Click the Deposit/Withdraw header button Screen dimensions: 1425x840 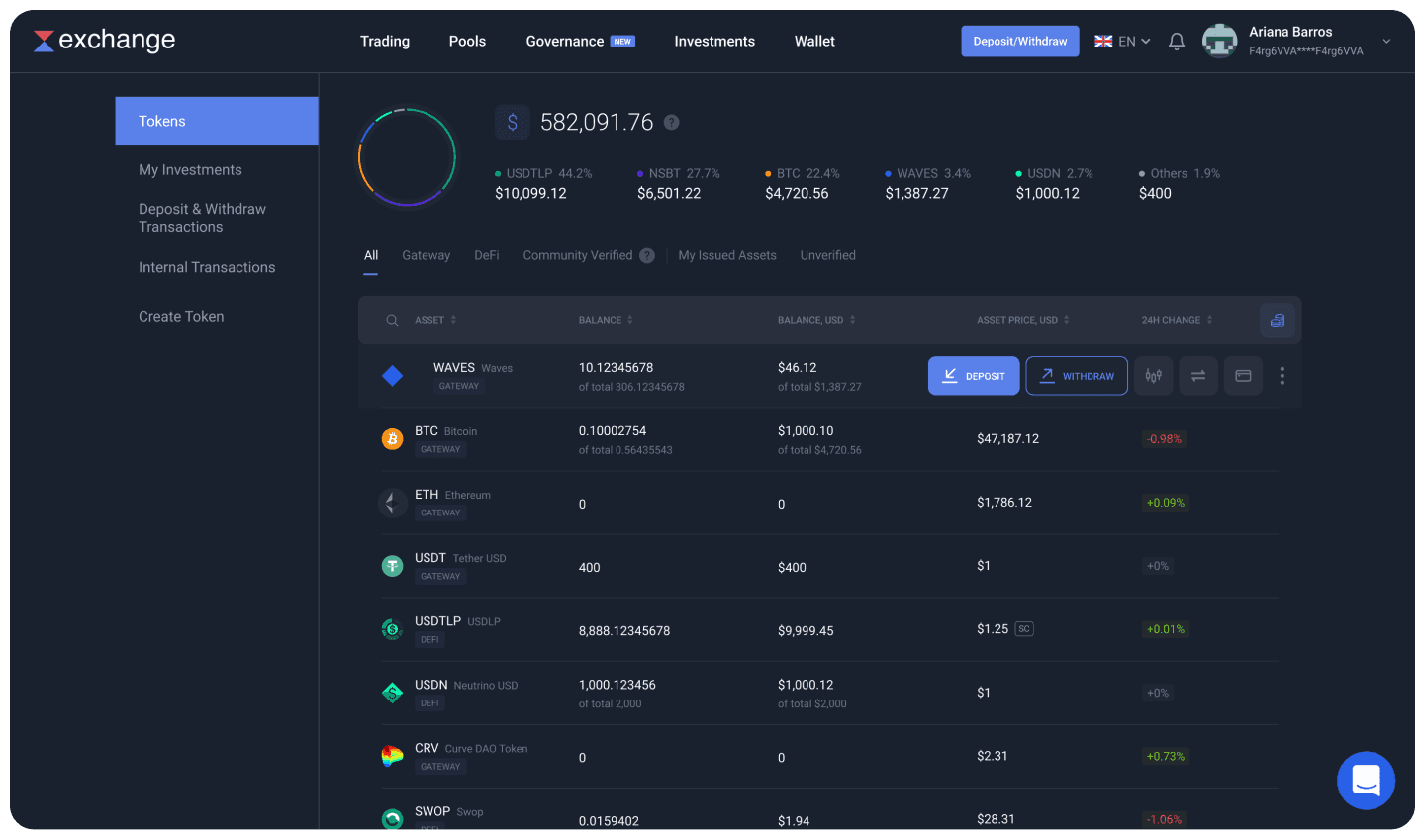pyautogui.click(x=1020, y=42)
